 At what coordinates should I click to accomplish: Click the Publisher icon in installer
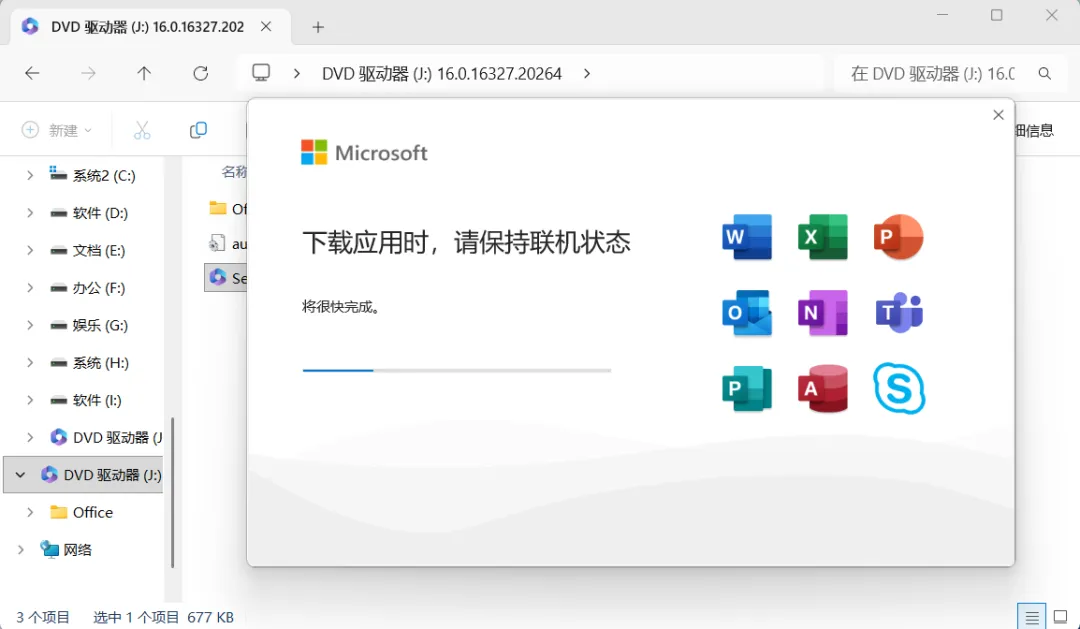[x=747, y=389]
